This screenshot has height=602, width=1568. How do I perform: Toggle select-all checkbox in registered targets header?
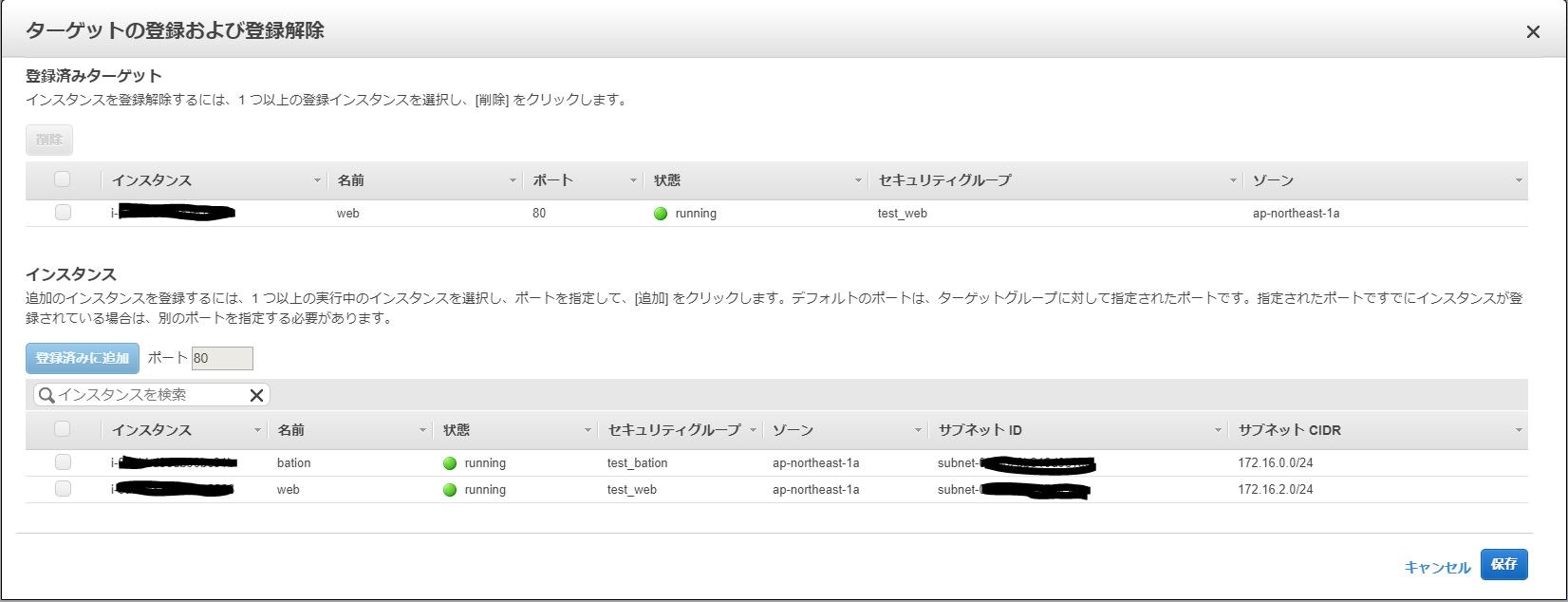point(63,179)
